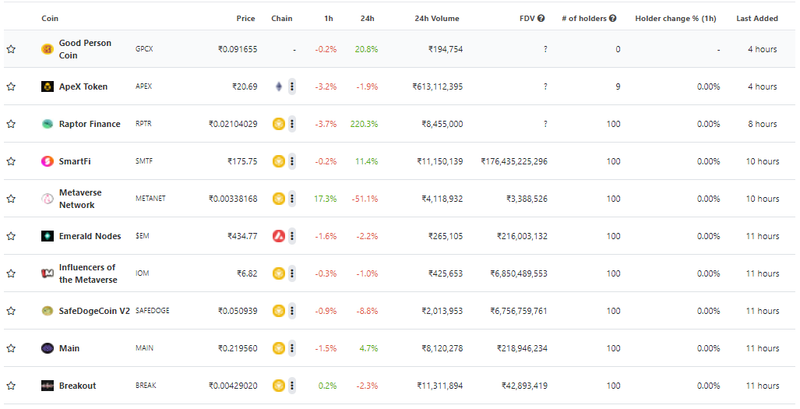Sort table by Price header
Screen dimensions: 800x409
click(245, 18)
